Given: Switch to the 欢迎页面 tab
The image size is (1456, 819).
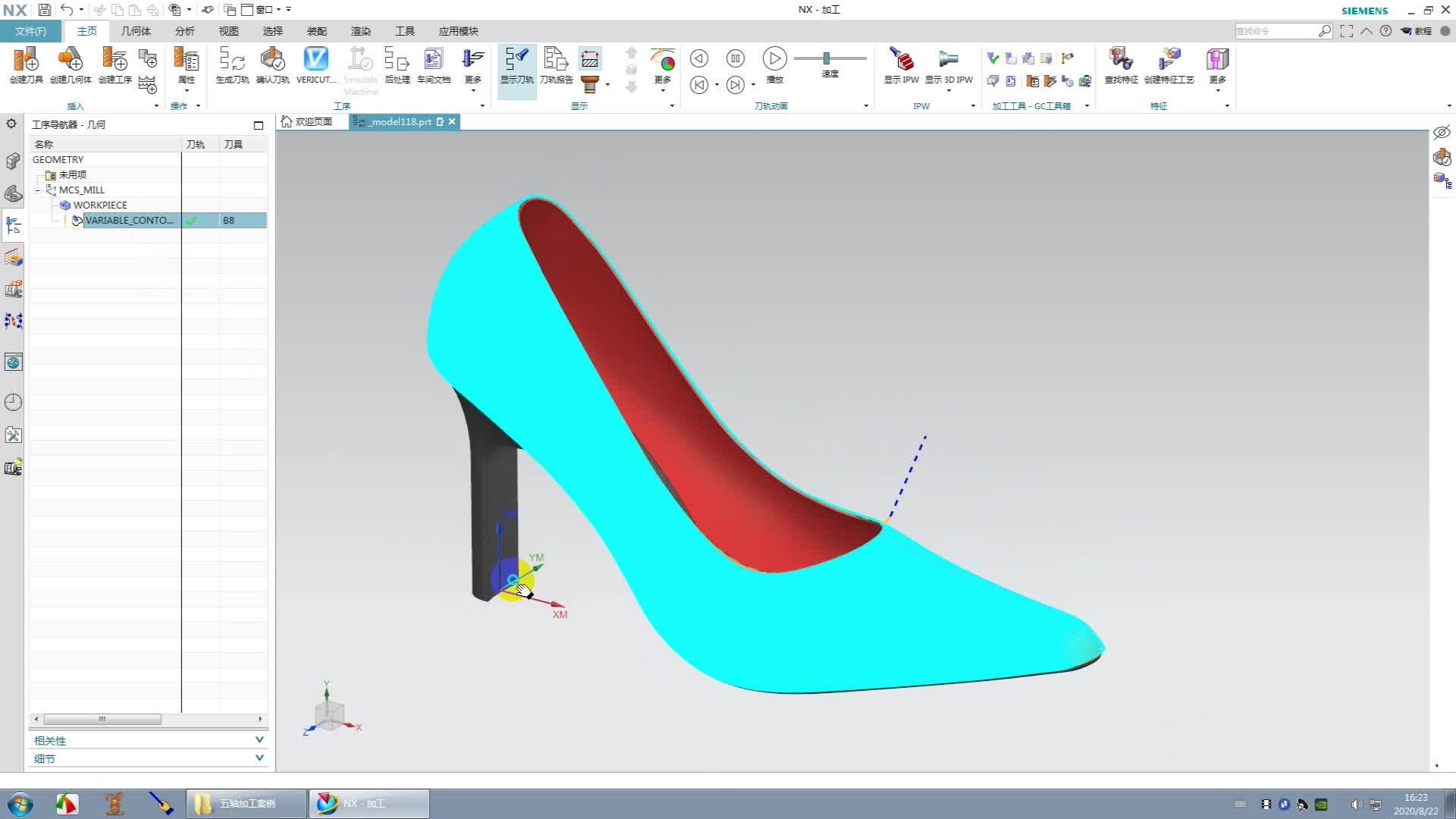Looking at the screenshot, I should [x=307, y=121].
